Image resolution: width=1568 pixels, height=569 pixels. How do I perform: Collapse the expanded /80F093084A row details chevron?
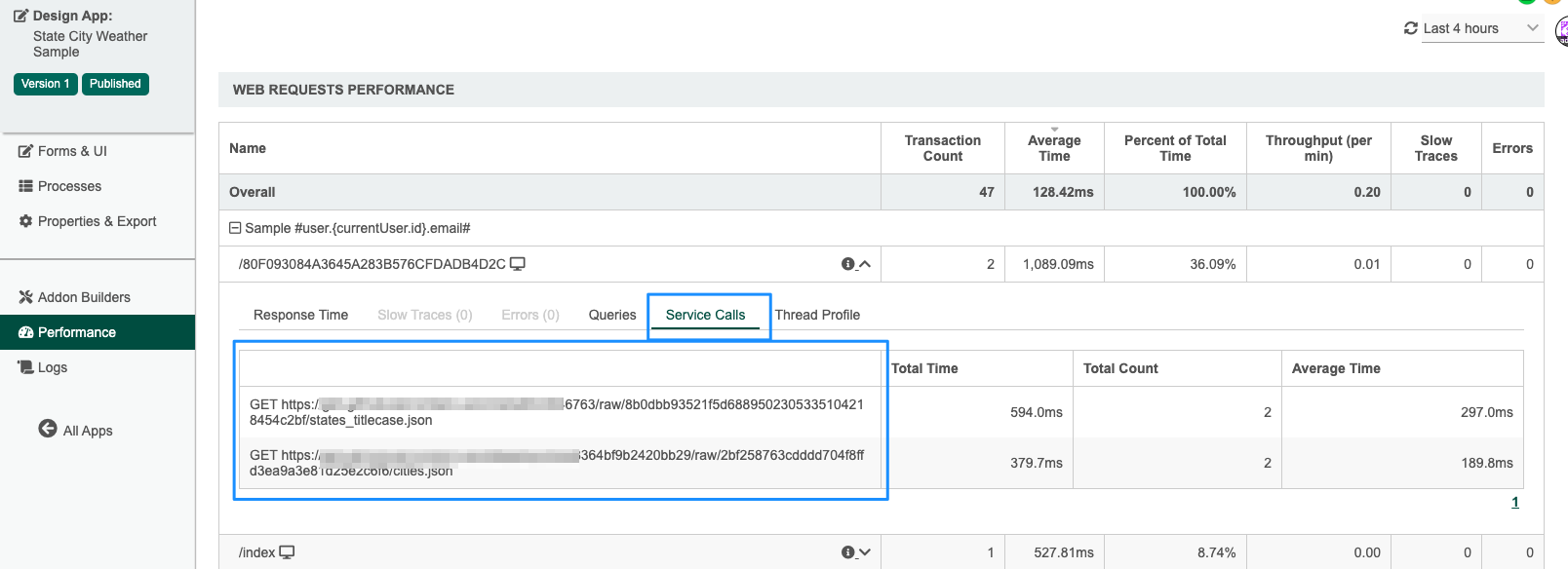coord(865,264)
